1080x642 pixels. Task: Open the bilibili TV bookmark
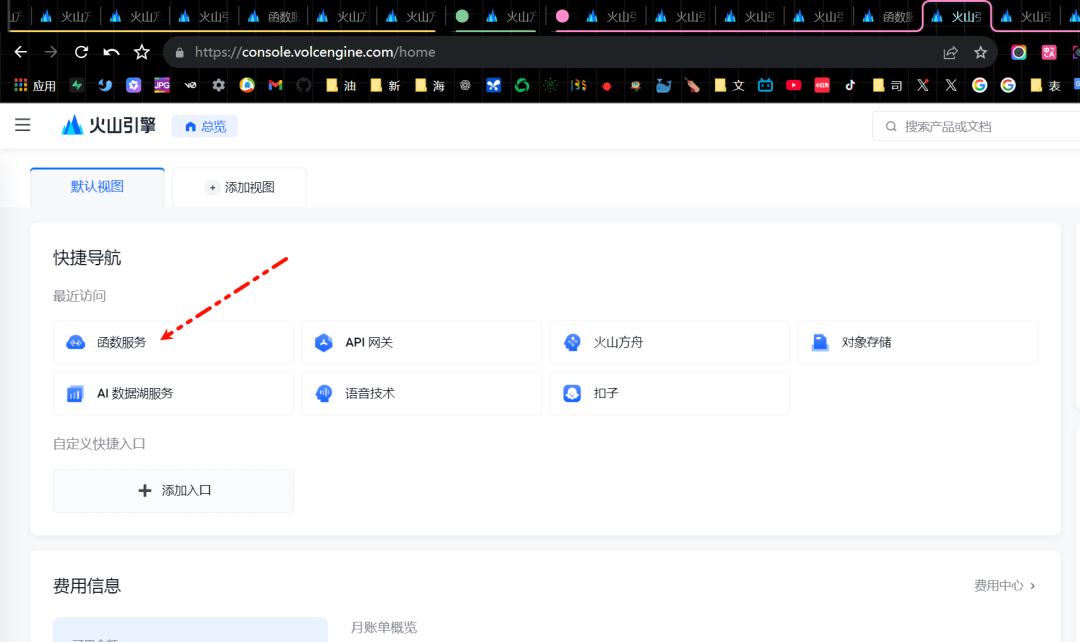click(x=765, y=85)
